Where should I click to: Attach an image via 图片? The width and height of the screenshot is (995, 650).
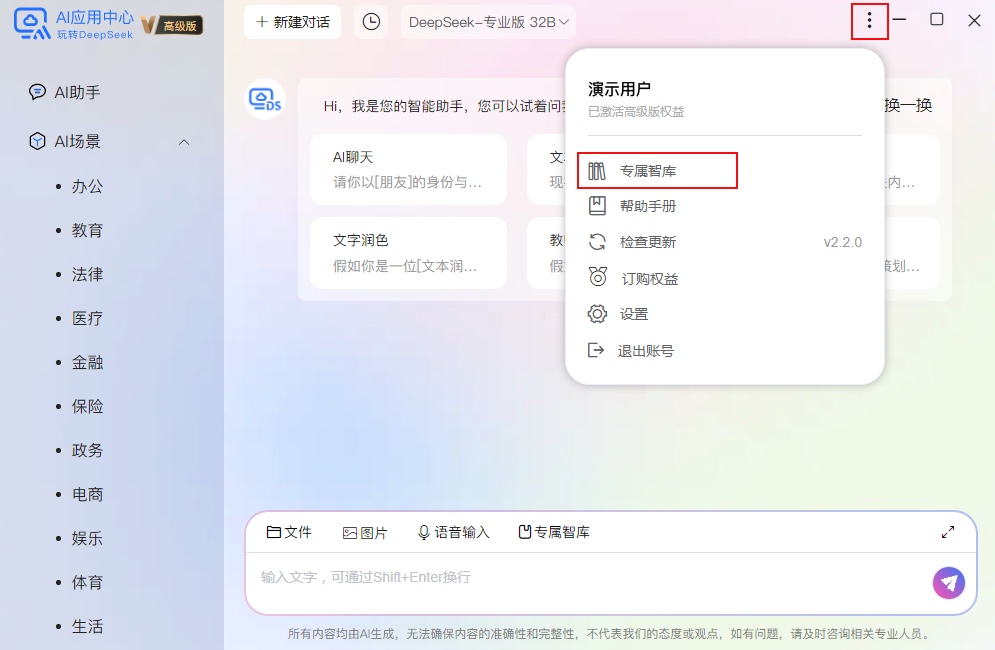coord(365,533)
